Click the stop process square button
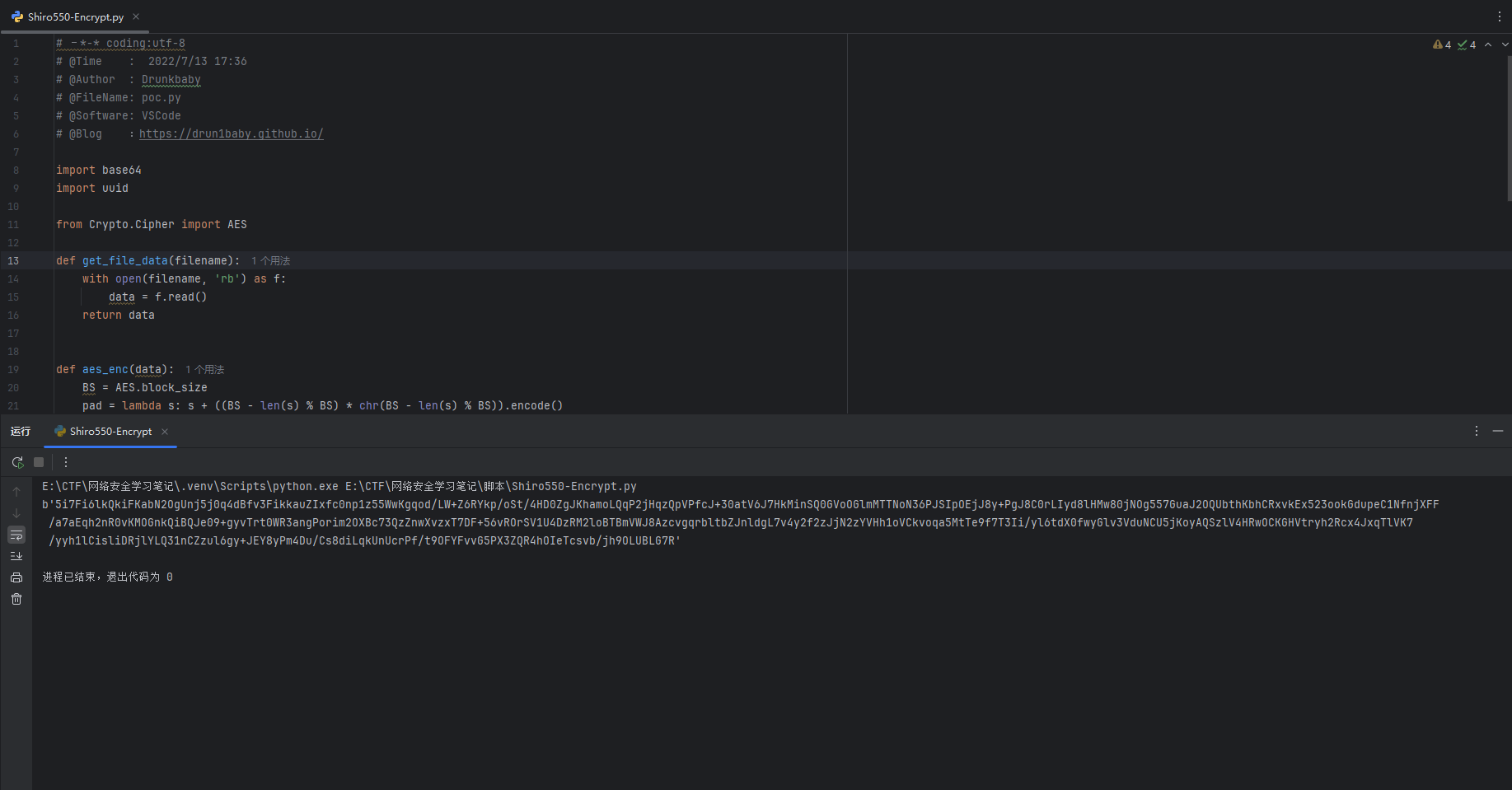The height and width of the screenshot is (790, 1512). [x=39, y=462]
